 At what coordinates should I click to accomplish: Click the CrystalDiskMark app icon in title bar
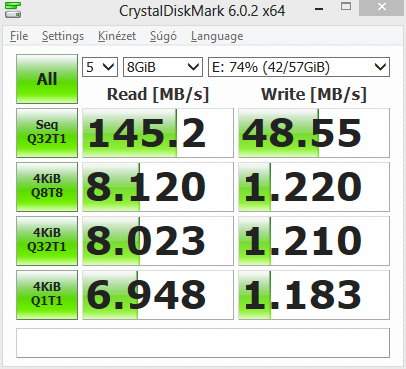pos(13,10)
